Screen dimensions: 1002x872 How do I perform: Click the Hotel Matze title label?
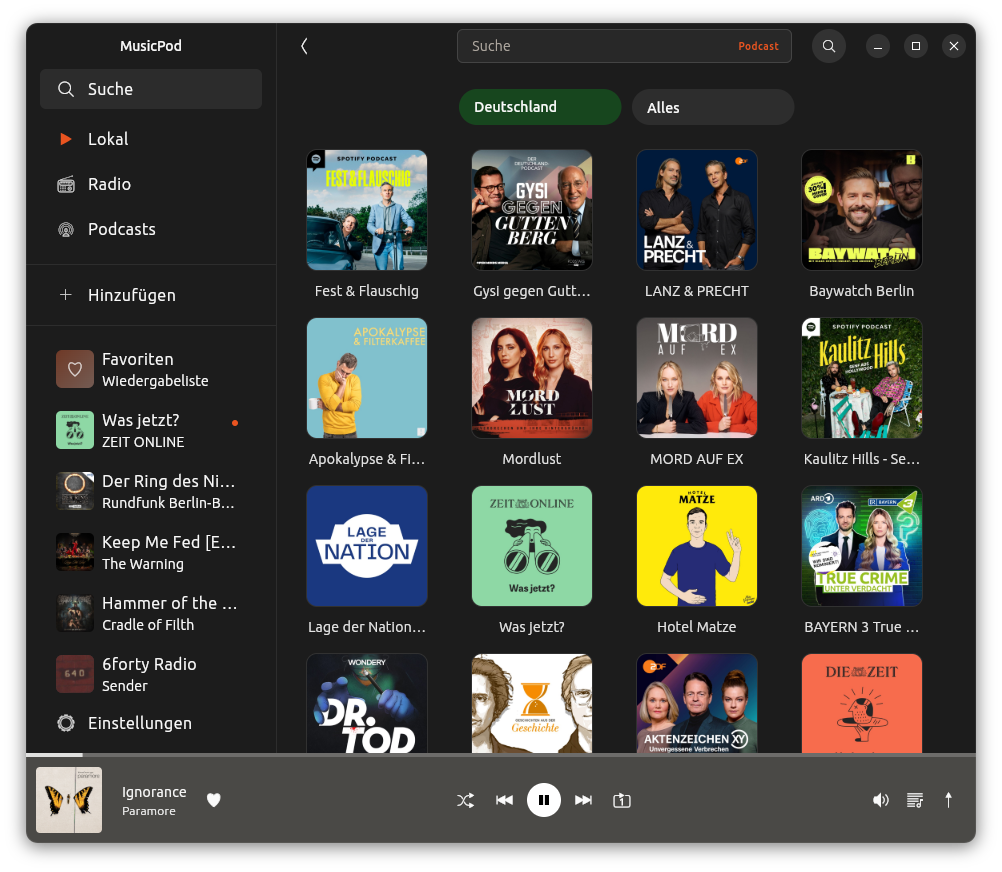point(697,627)
